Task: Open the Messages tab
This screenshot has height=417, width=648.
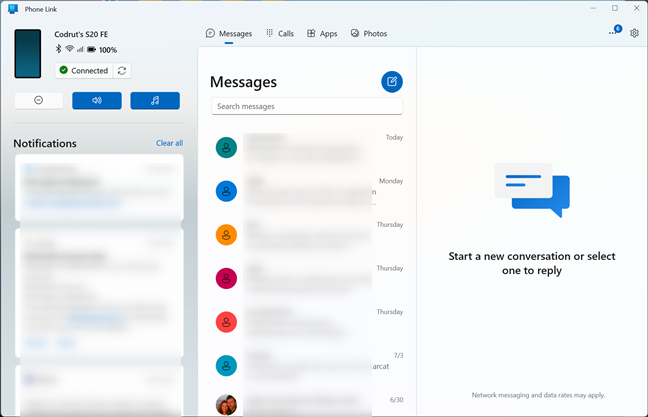Action: coord(229,33)
